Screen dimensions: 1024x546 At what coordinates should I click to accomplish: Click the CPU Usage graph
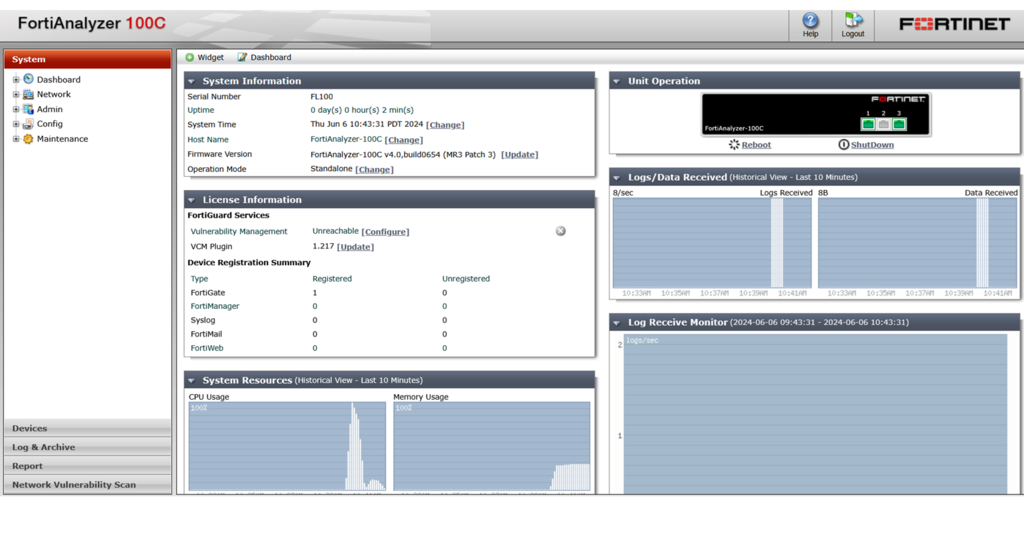pos(287,446)
